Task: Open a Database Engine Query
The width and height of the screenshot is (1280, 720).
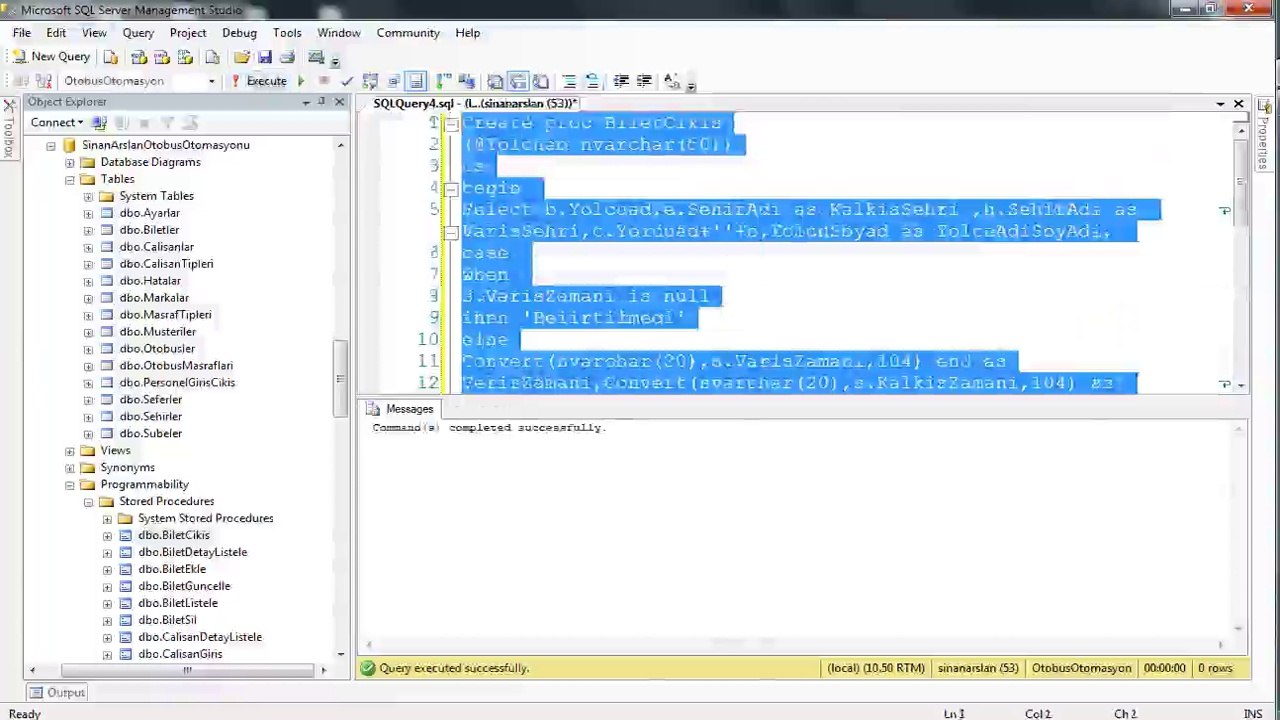Action: [110, 57]
